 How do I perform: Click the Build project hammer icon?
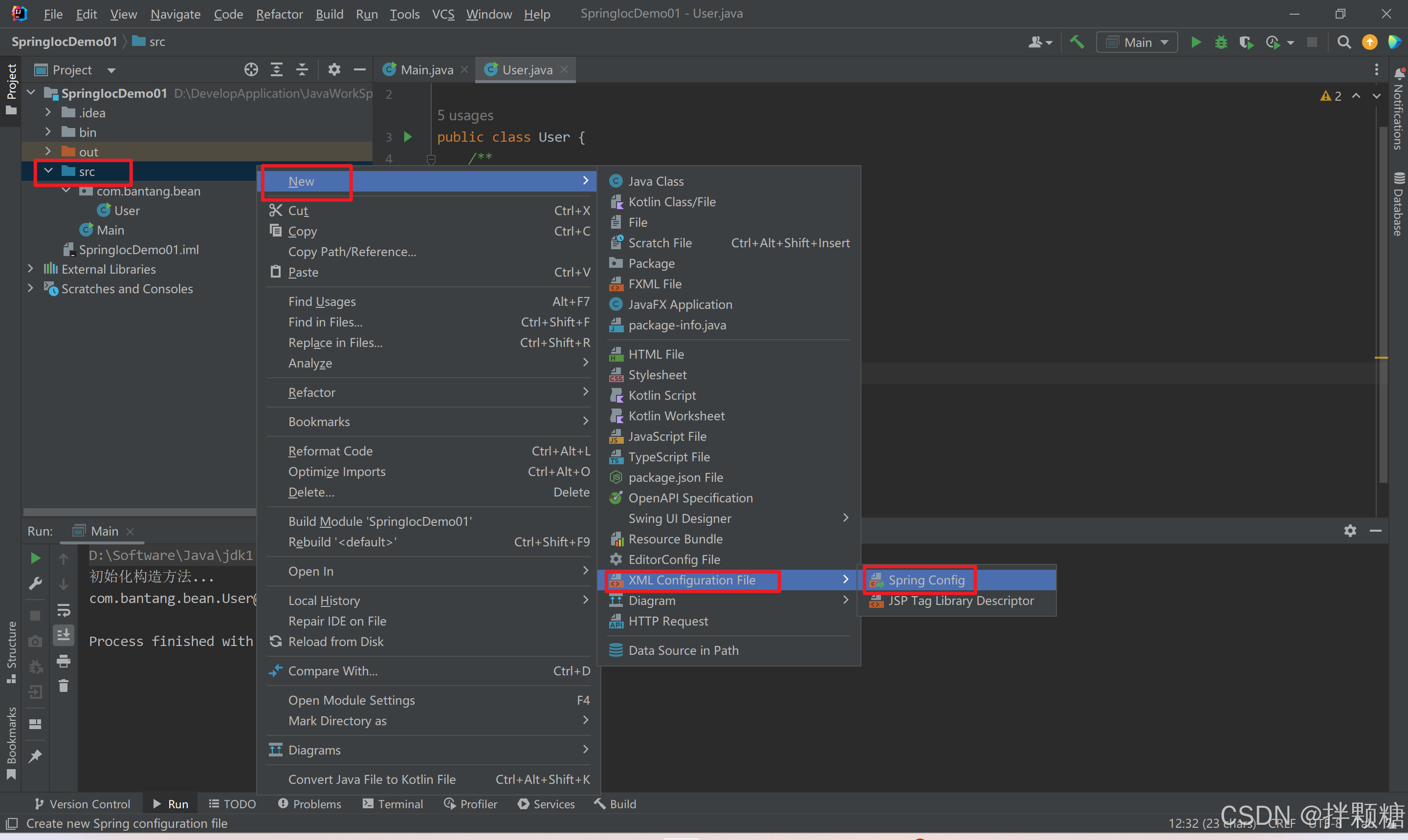point(1077,43)
